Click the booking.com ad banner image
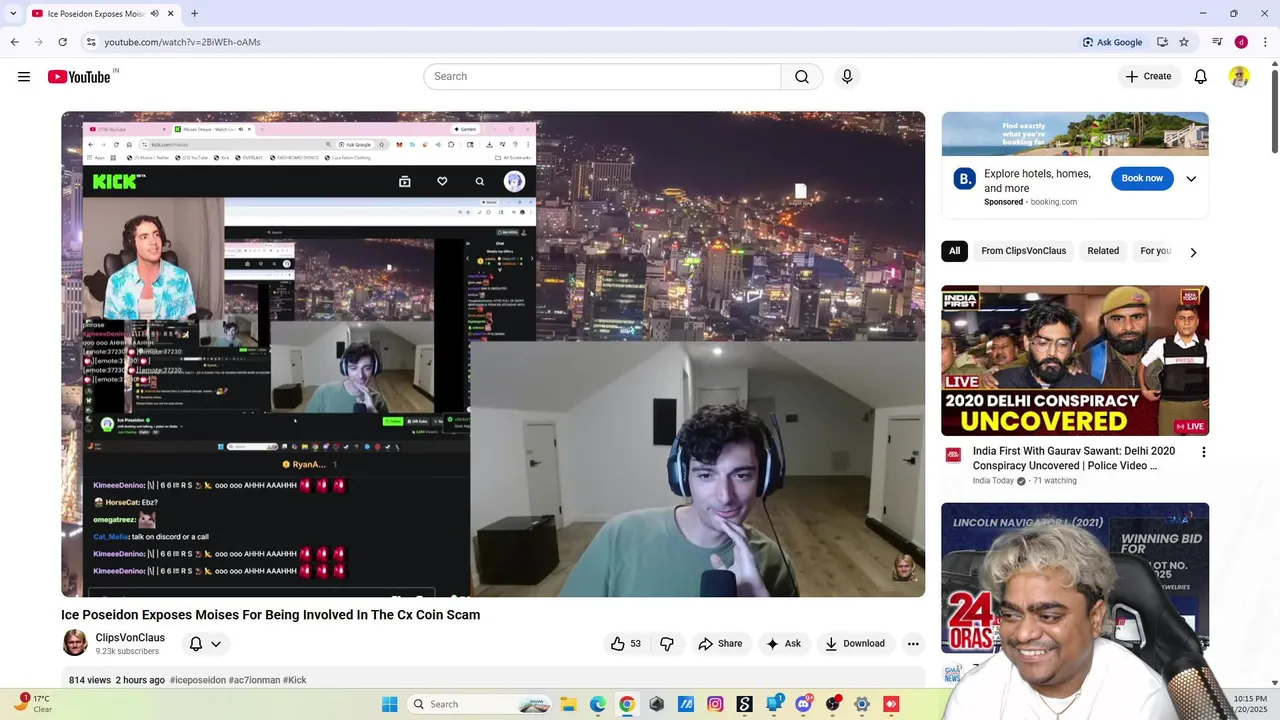Screen dimensions: 1280x720 (x=1074, y=134)
